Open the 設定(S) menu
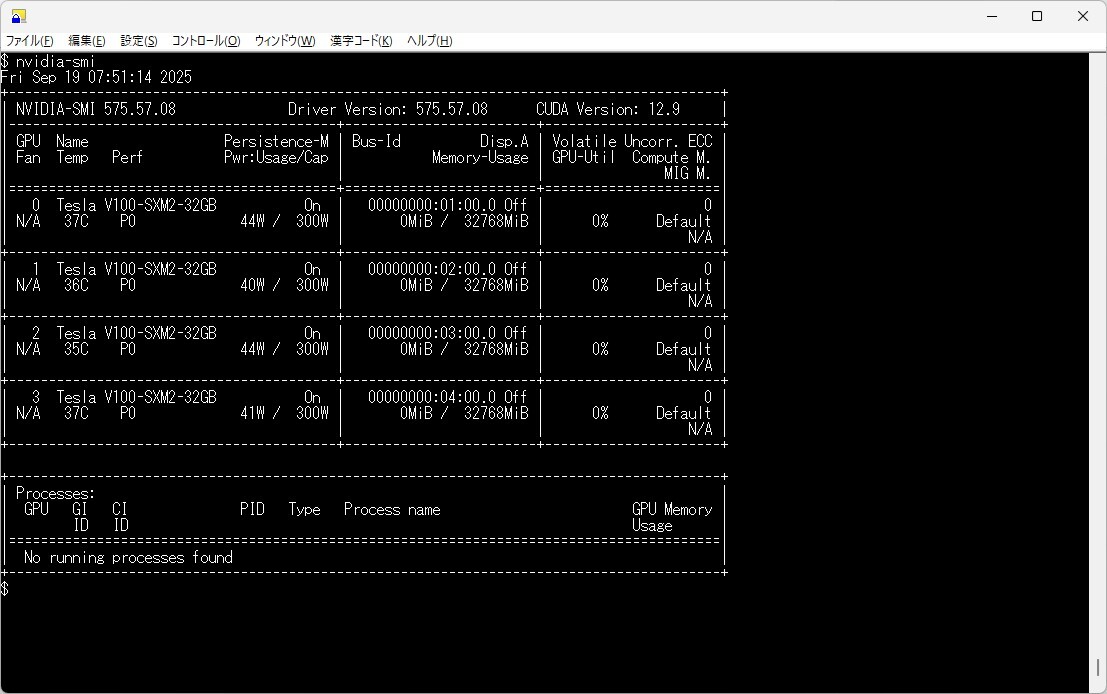The height and width of the screenshot is (694, 1107). pyautogui.click(x=139, y=41)
